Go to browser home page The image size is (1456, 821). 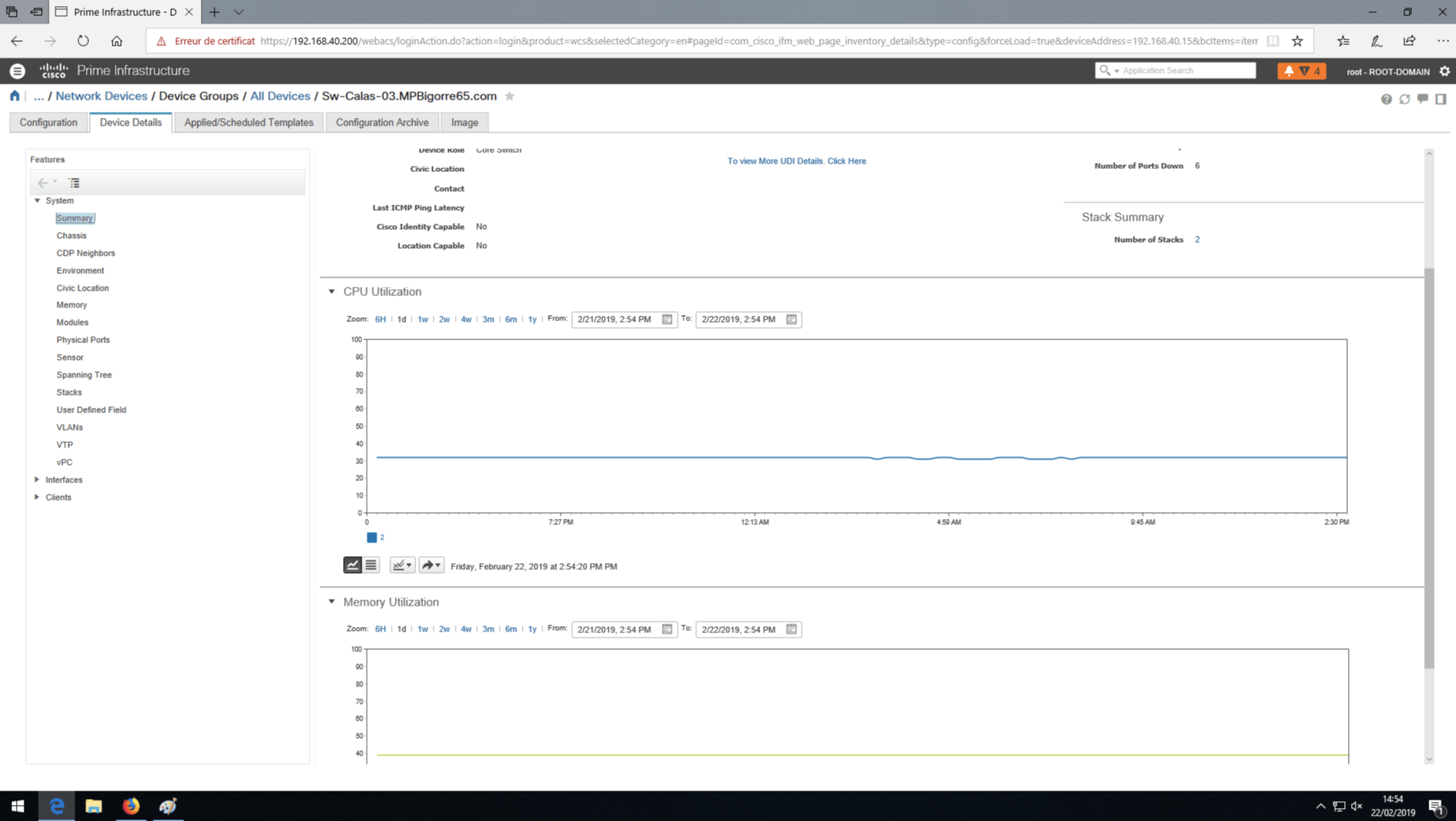[x=116, y=41]
